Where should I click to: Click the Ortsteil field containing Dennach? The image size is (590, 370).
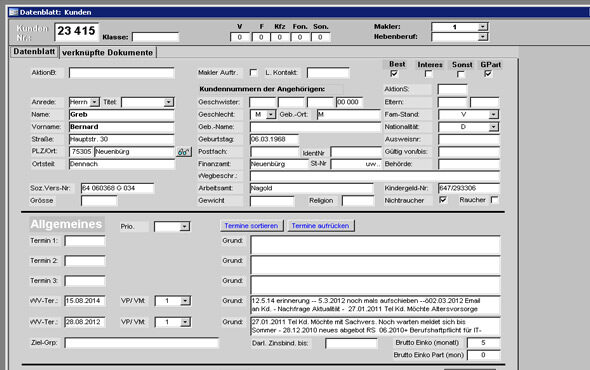[x=122, y=164]
